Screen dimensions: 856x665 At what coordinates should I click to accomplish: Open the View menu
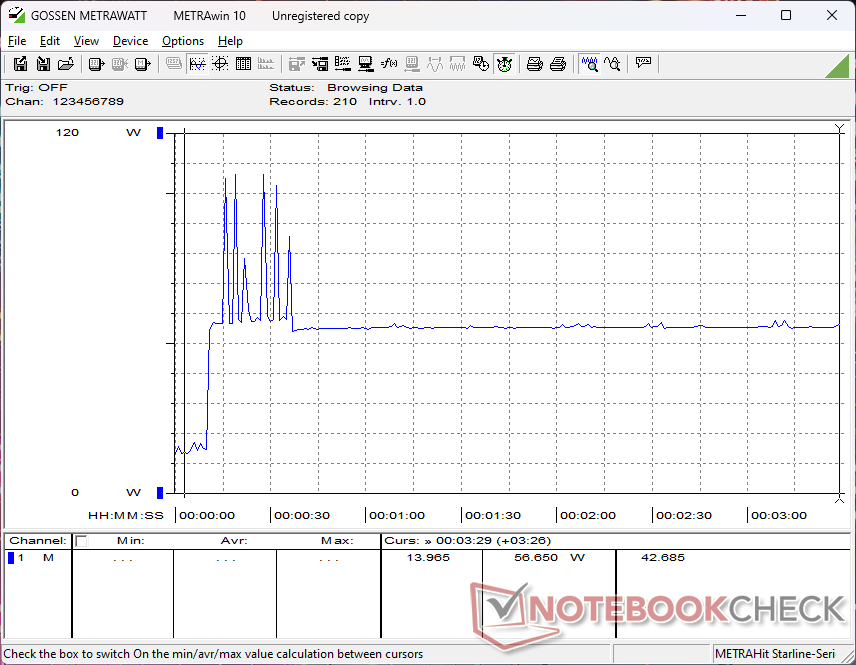(x=86, y=41)
